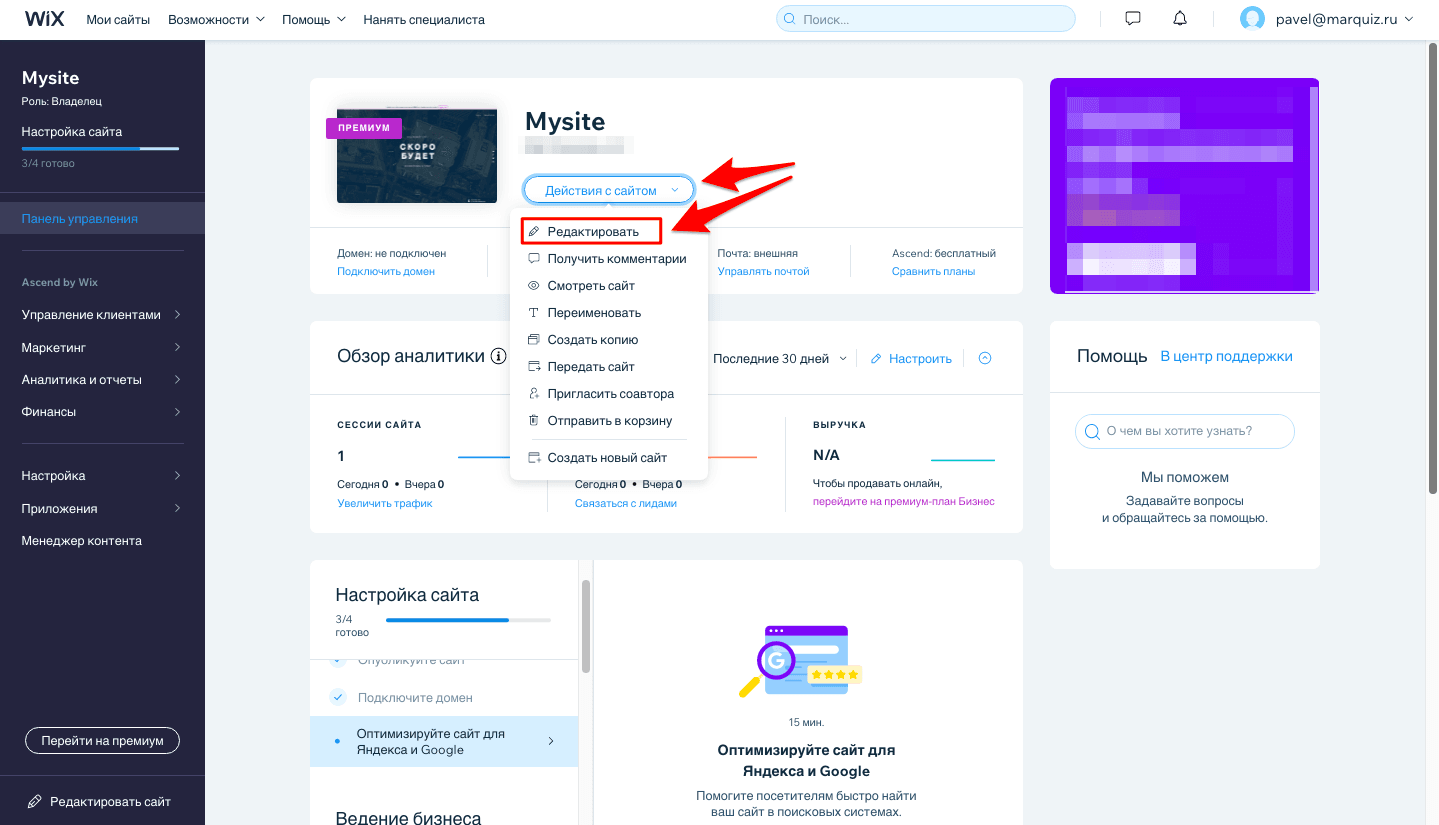
Task: Click the magnifier icon in the help search
Action: (1091, 432)
